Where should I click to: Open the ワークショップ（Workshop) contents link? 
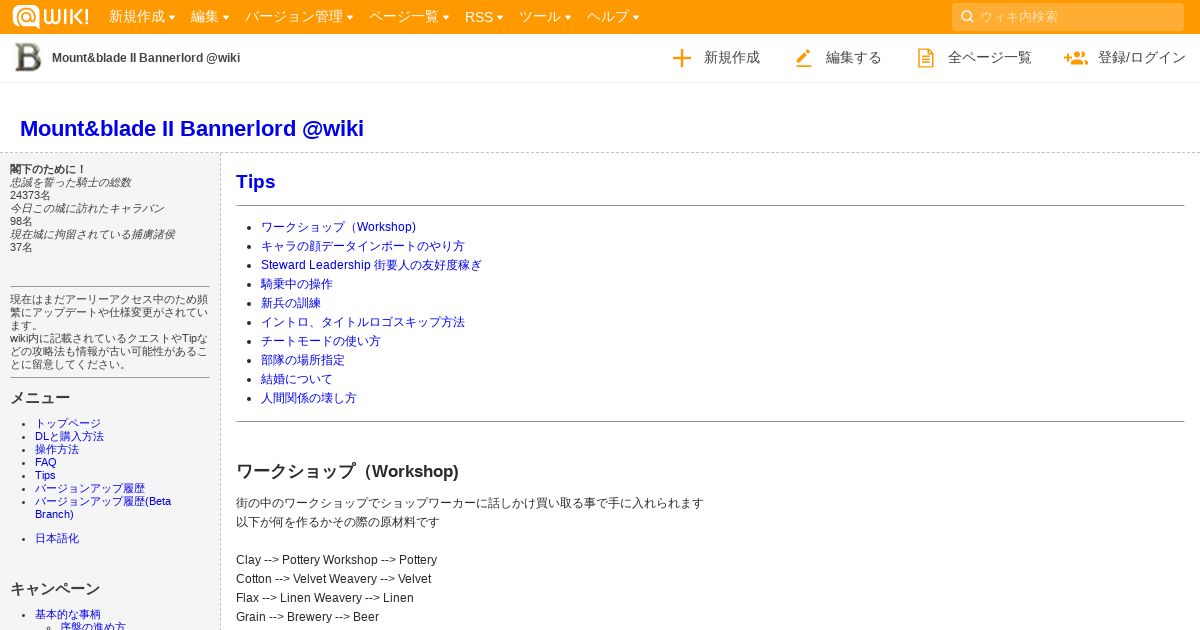click(338, 227)
